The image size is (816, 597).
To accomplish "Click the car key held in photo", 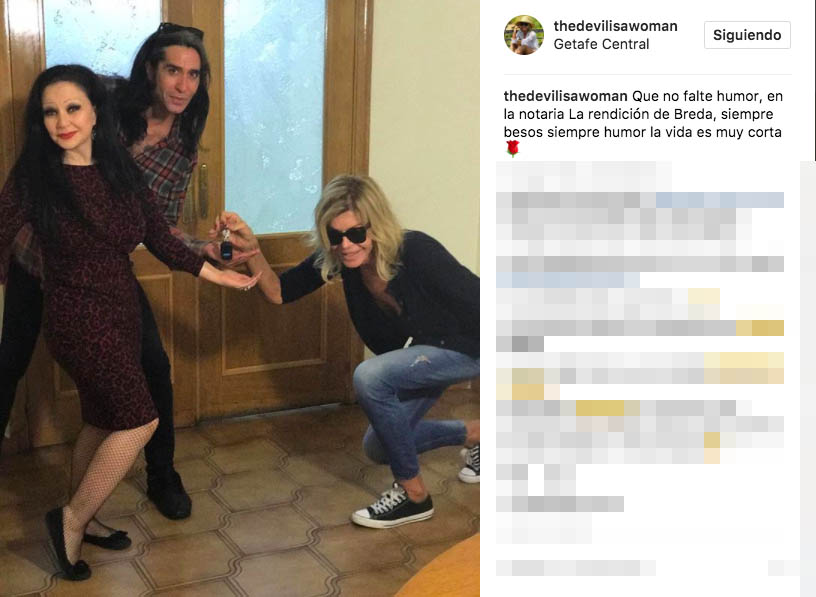I will (x=226, y=247).
